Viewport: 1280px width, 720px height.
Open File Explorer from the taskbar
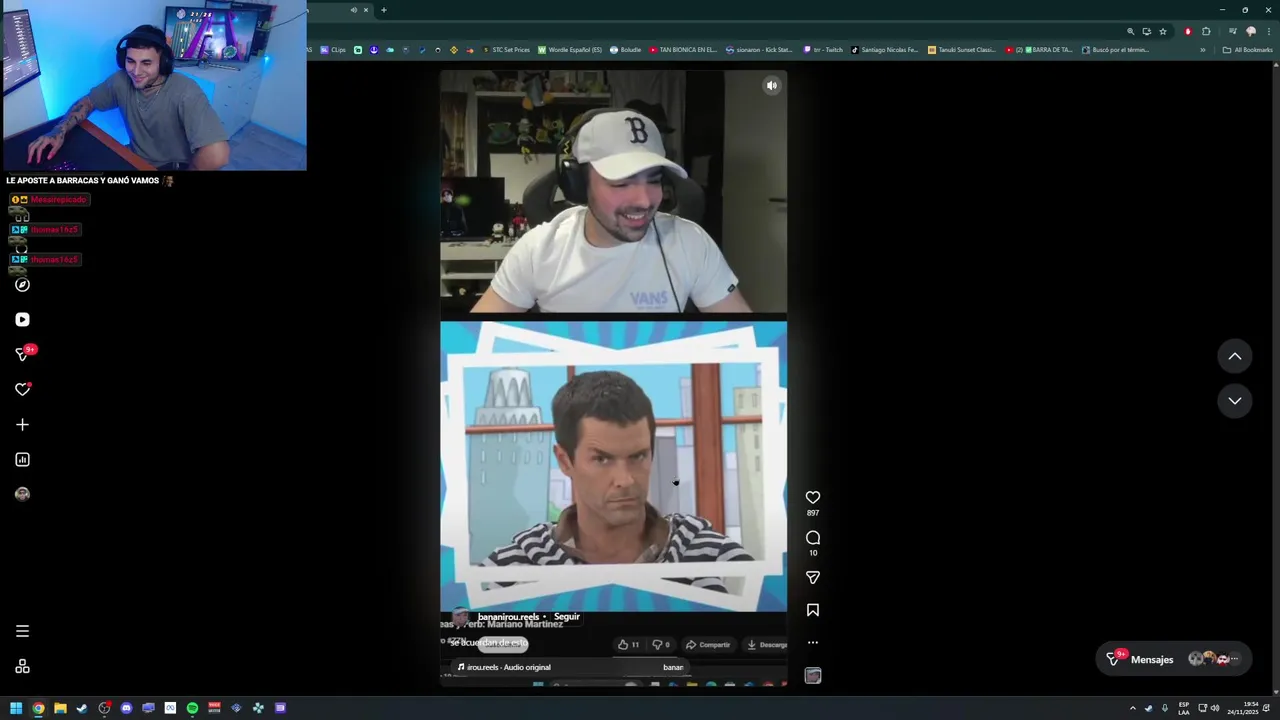(60, 708)
